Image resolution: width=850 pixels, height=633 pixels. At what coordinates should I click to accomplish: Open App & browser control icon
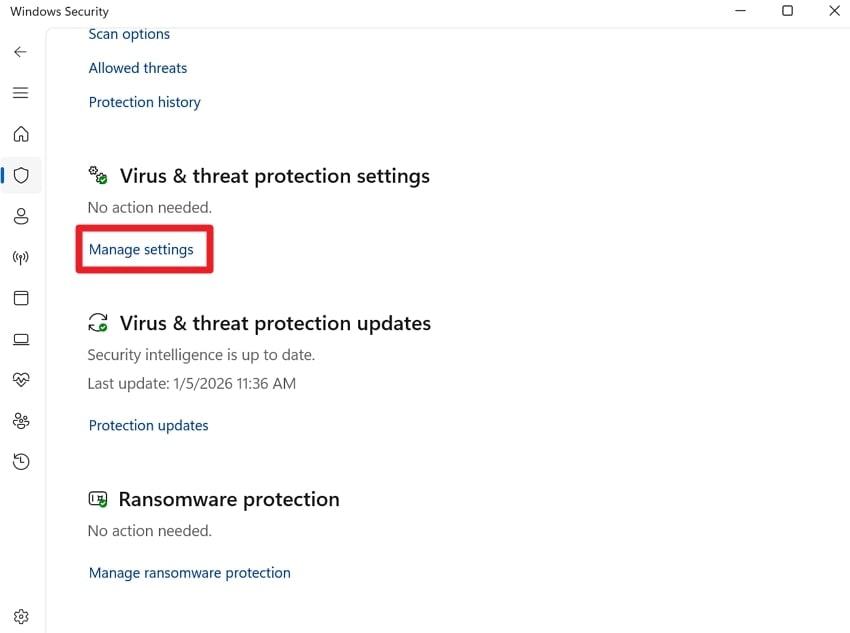pos(20,298)
